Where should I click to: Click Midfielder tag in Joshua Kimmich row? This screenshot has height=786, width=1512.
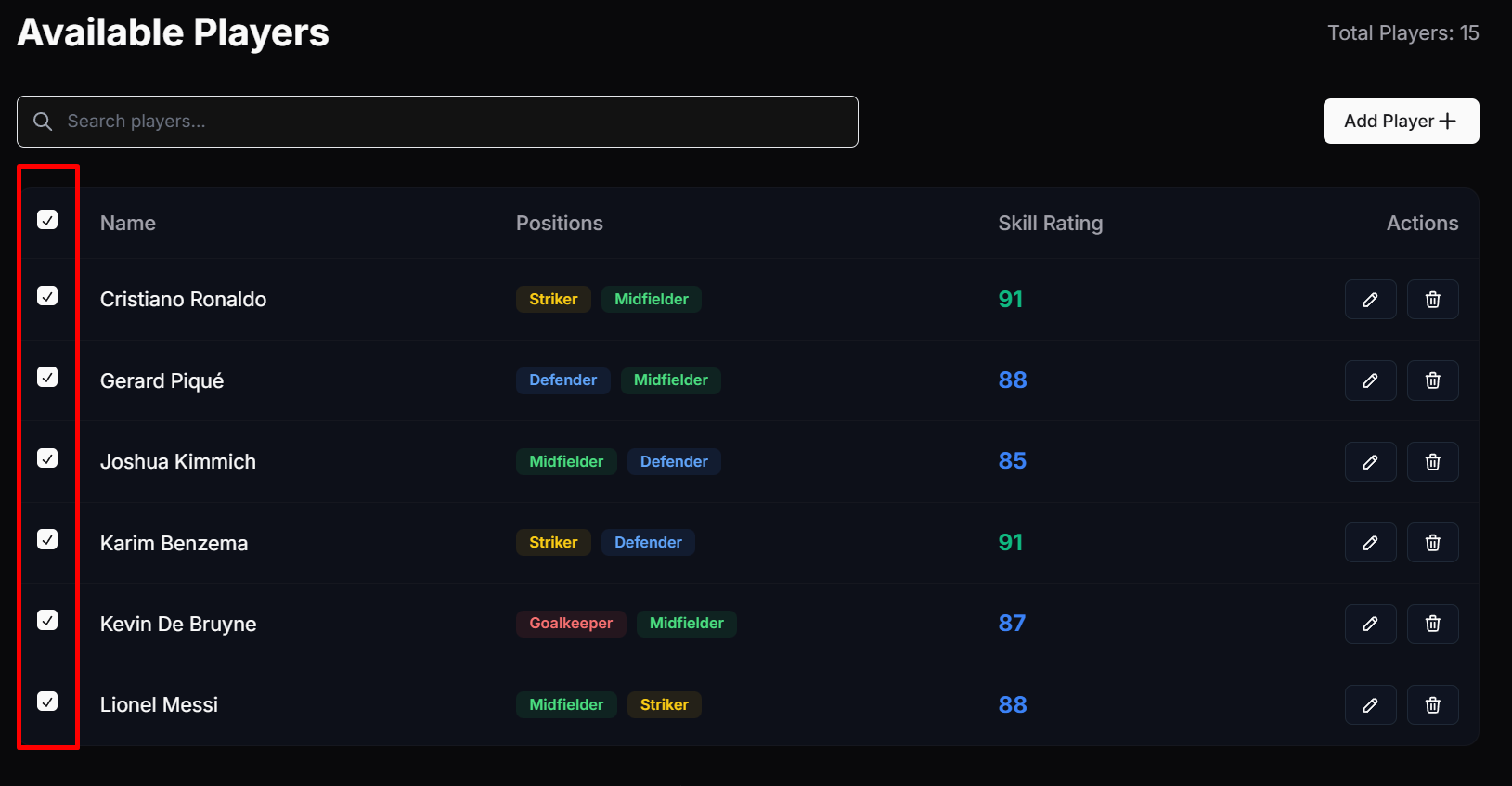[566, 461]
